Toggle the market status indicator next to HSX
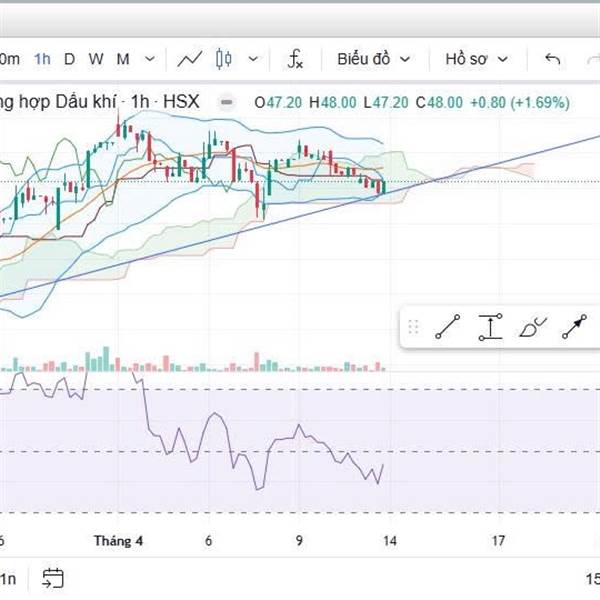Image resolution: width=600 pixels, height=600 pixels. point(225,102)
